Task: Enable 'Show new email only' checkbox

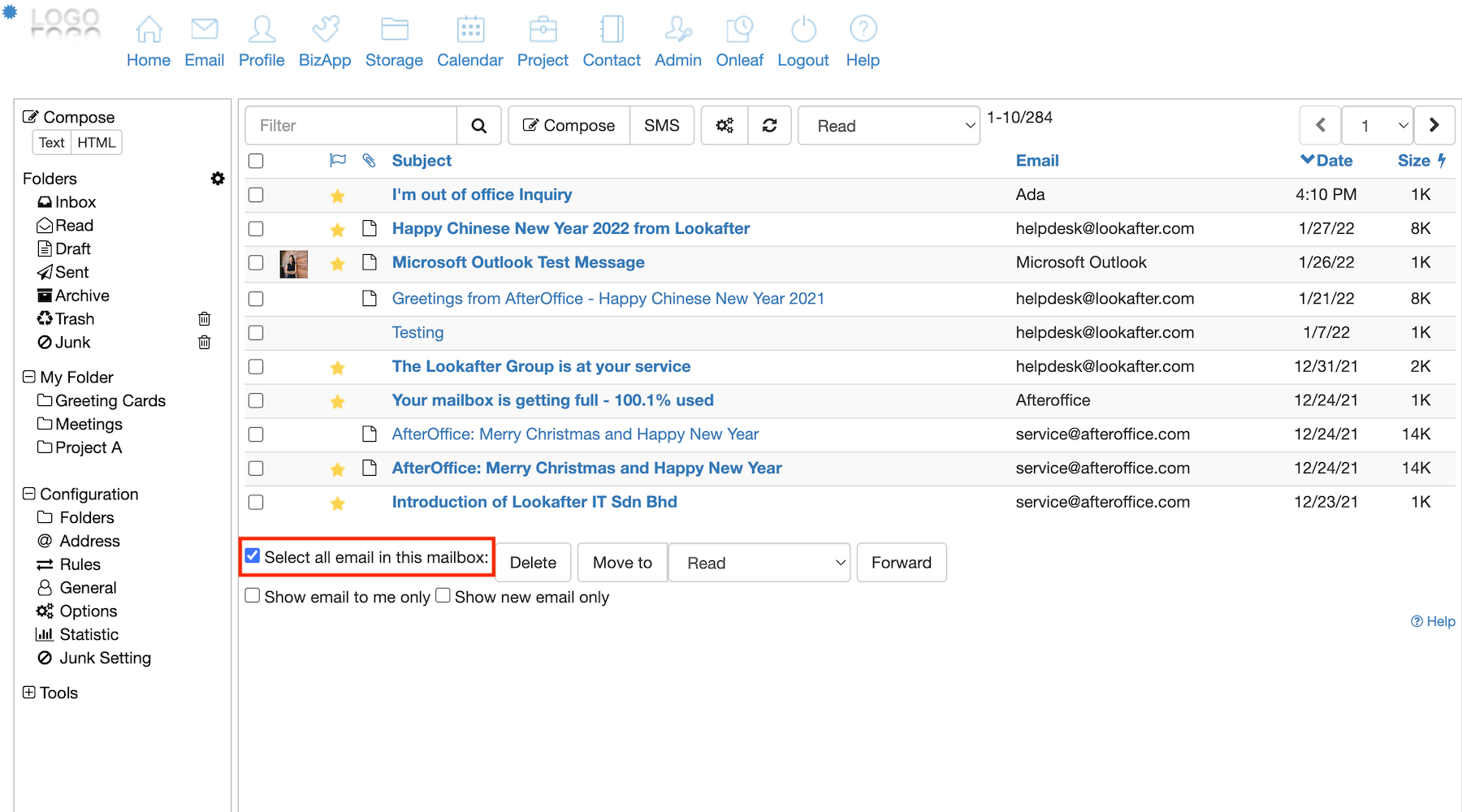Action: pyautogui.click(x=443, y=596)
